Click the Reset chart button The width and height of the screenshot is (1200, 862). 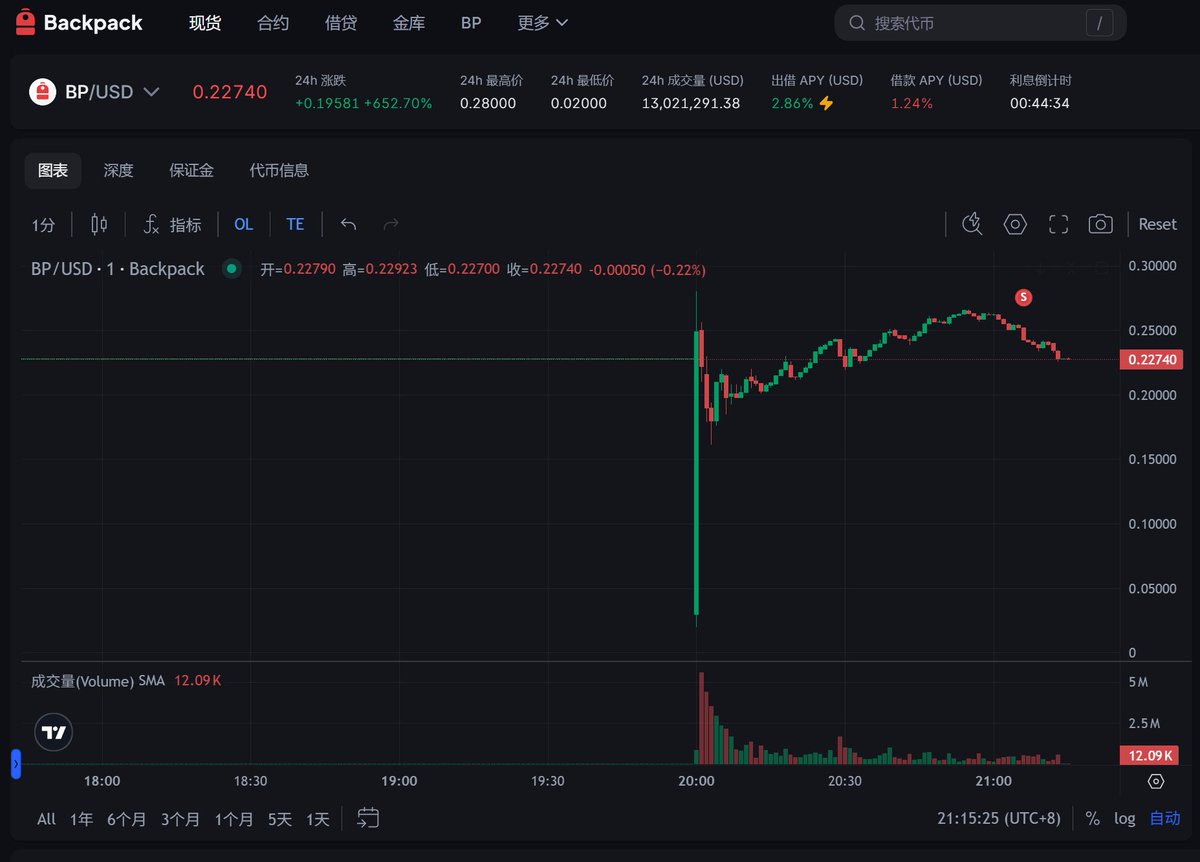[x=1156, y=224]
